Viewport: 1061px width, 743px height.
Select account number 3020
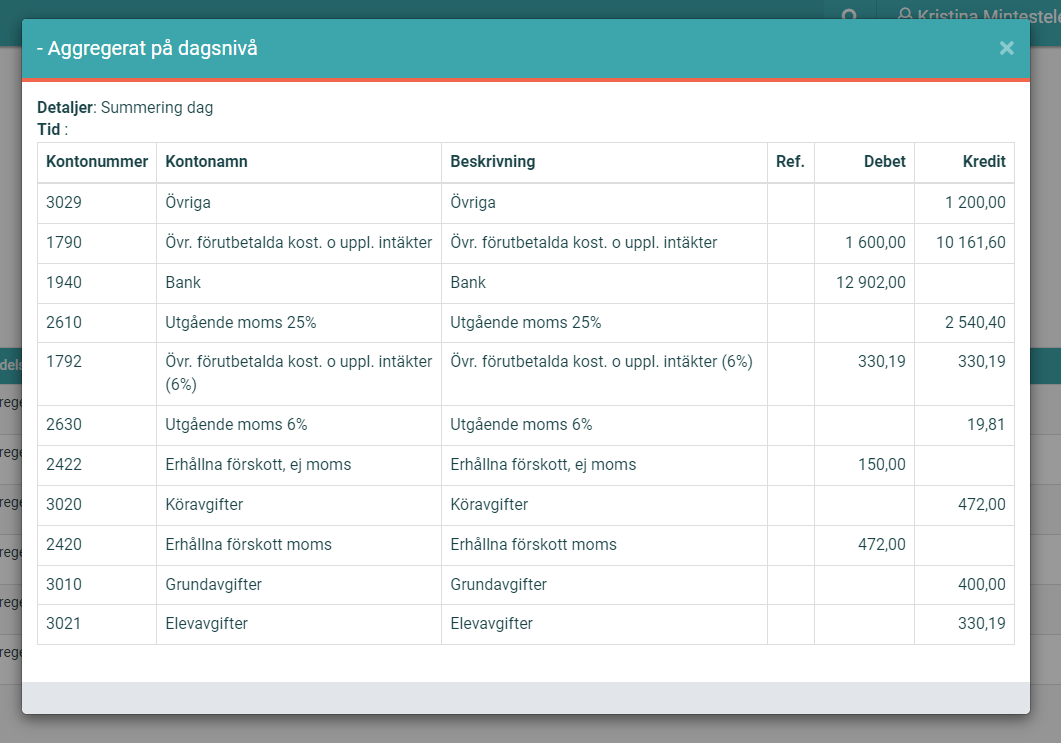pyautogui.click(x=64, y=504)
